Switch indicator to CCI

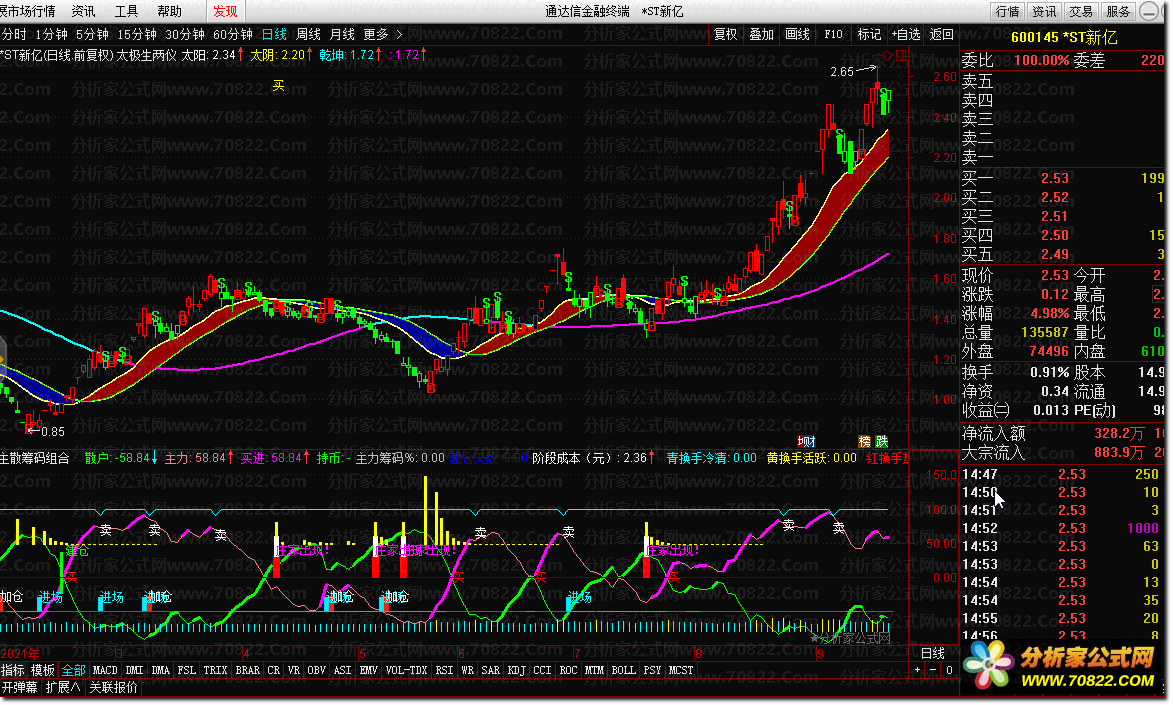pyautogui.click(x=542, y=670)
